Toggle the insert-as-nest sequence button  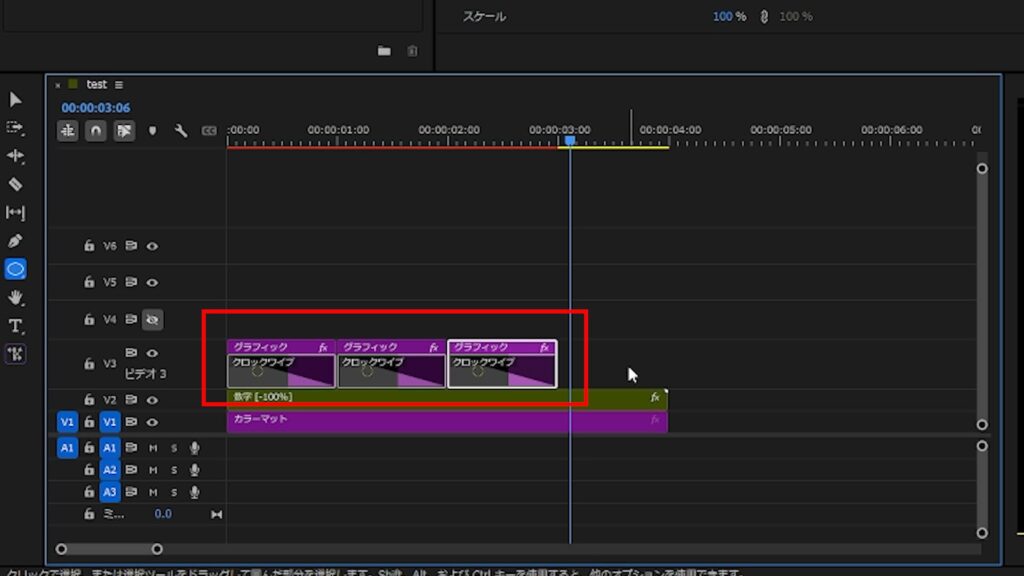click(x=67, y=131)
